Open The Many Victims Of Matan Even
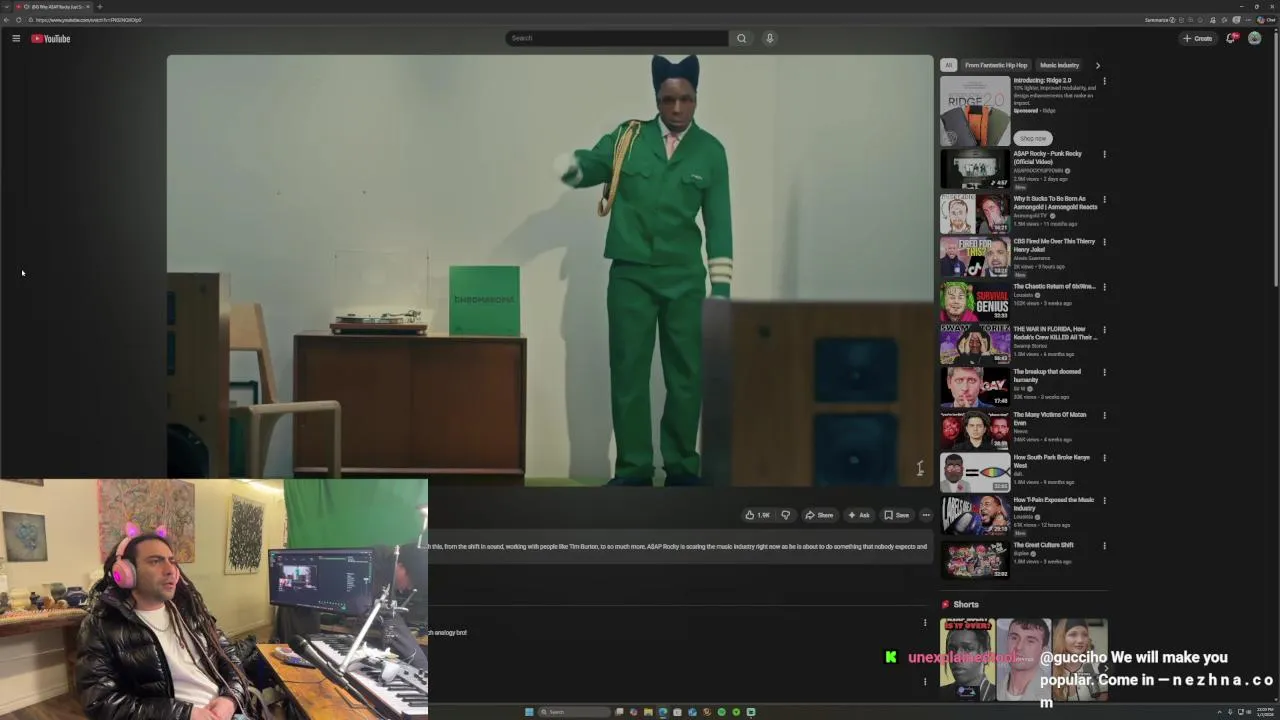The width and height of the screenshot is (1280, 720). click(975, 430)
